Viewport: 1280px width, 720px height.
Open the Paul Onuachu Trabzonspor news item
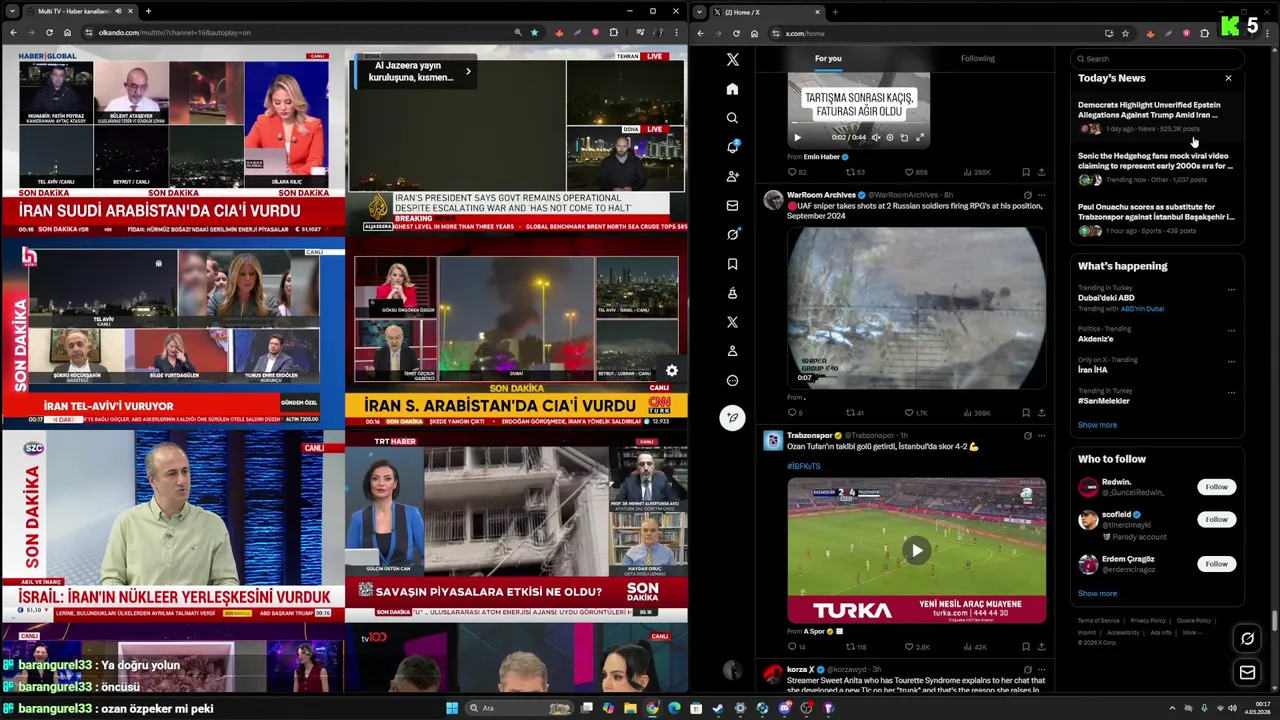click(1156, 218)
